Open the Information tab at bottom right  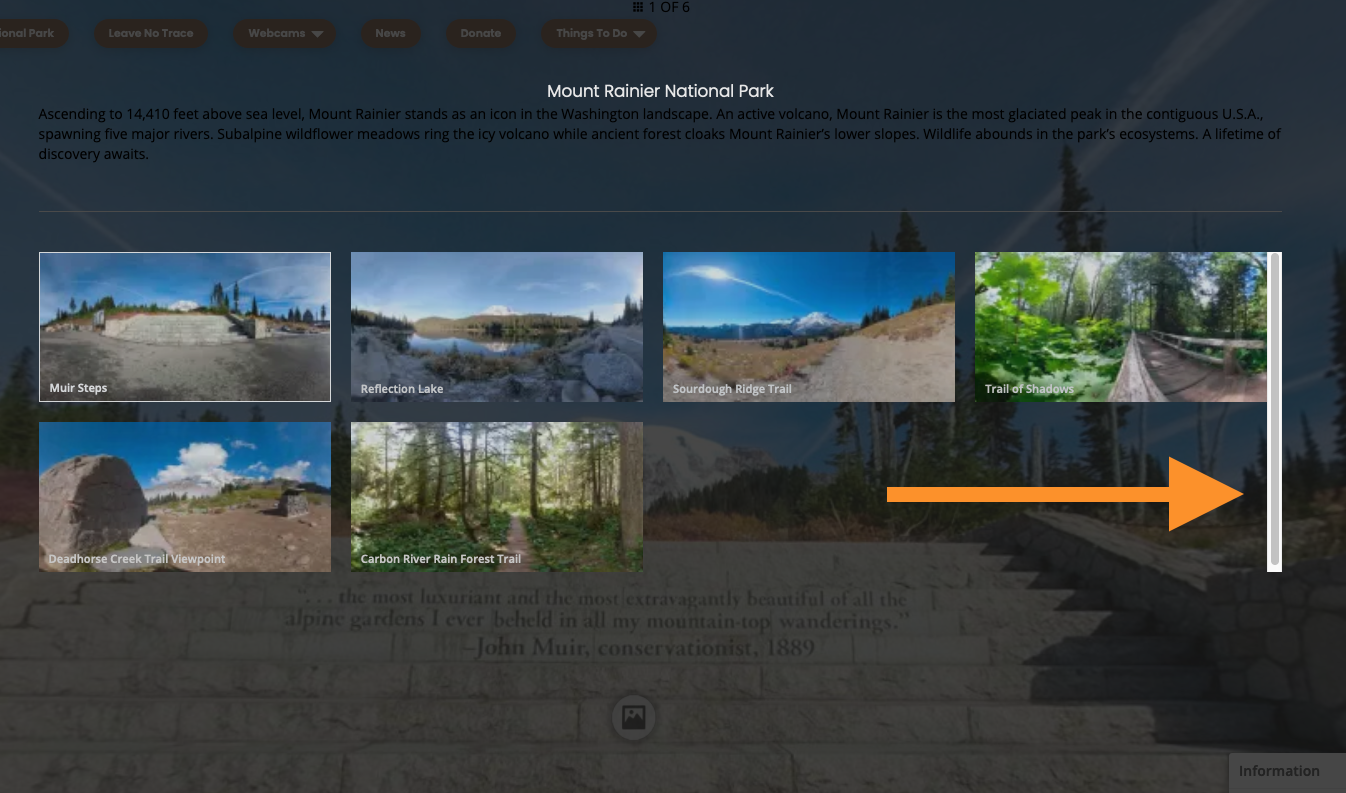[1287, 772]
